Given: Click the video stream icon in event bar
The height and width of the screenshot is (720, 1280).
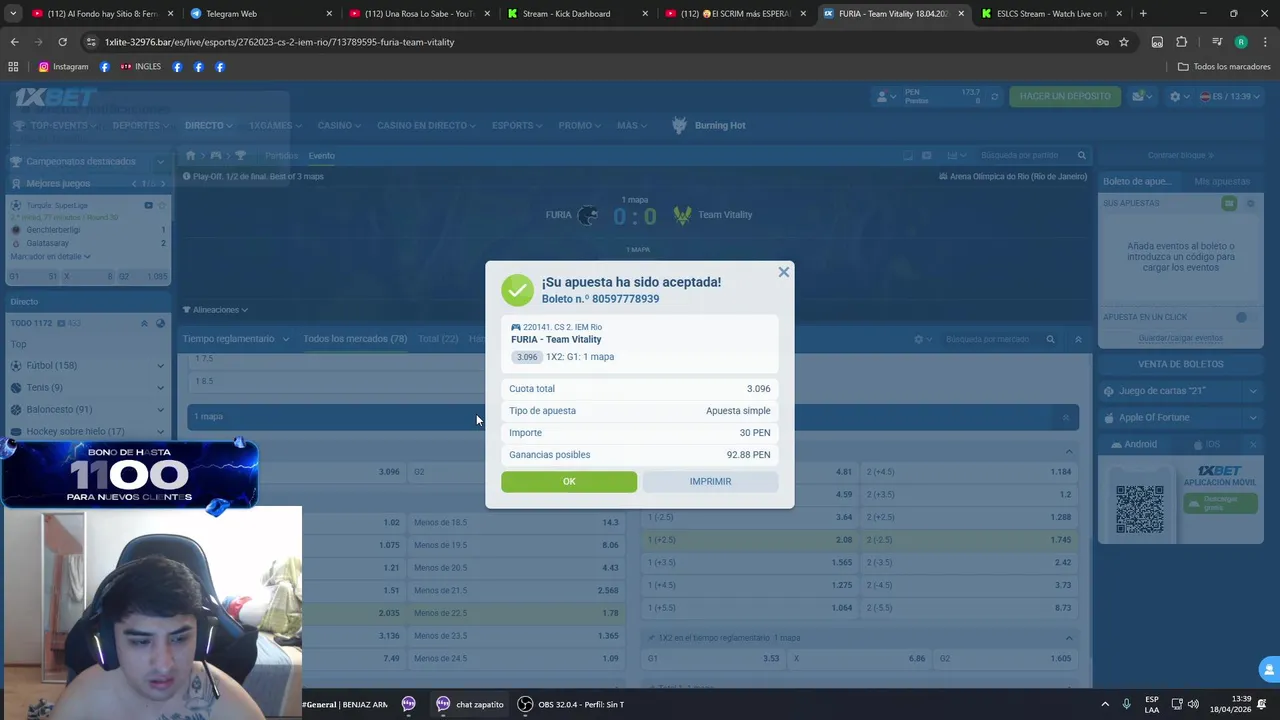Looking at the screenshot, I should pos(927,156).
